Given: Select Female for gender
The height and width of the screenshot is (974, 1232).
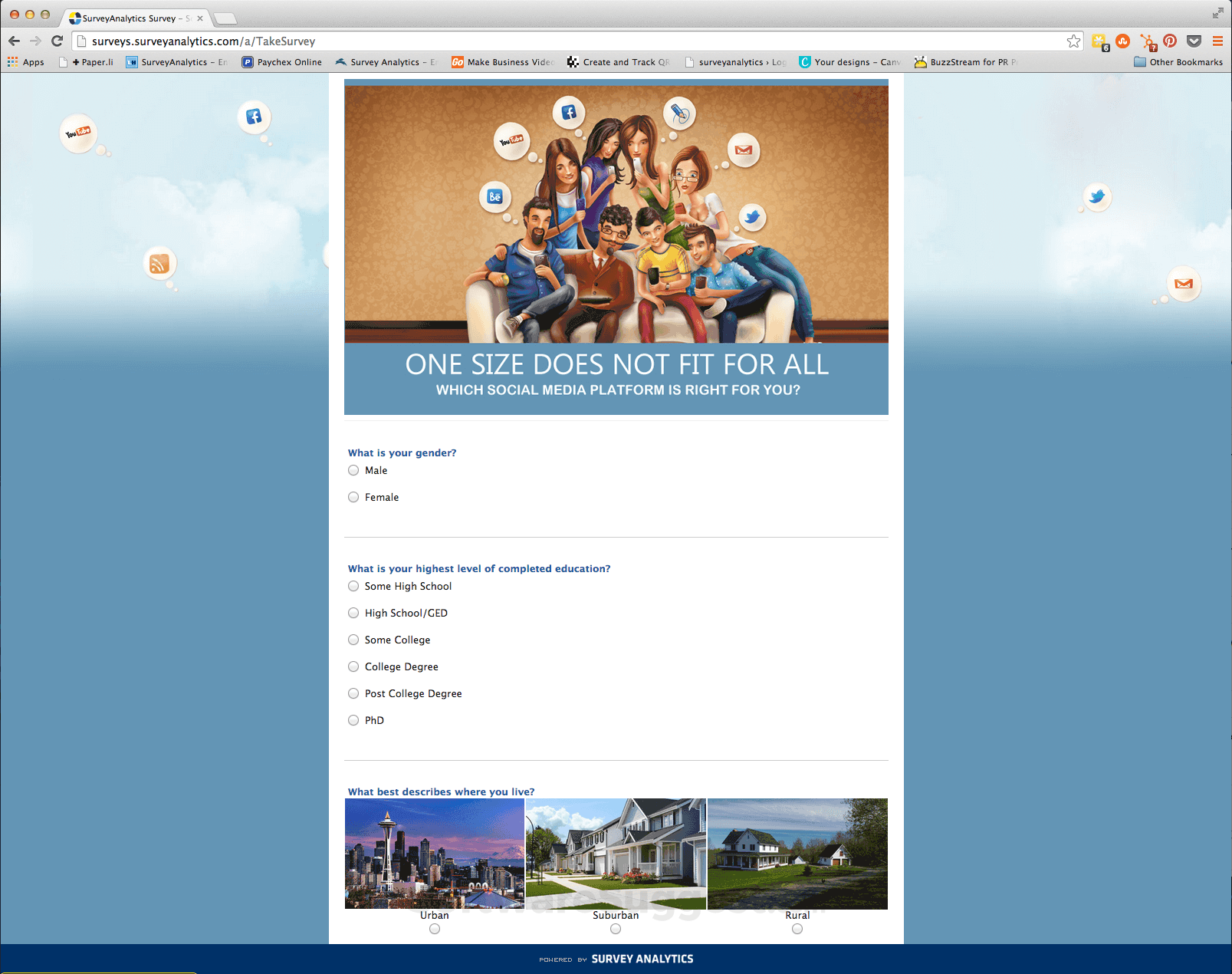Looking at the screenshot, I should 353,497.
